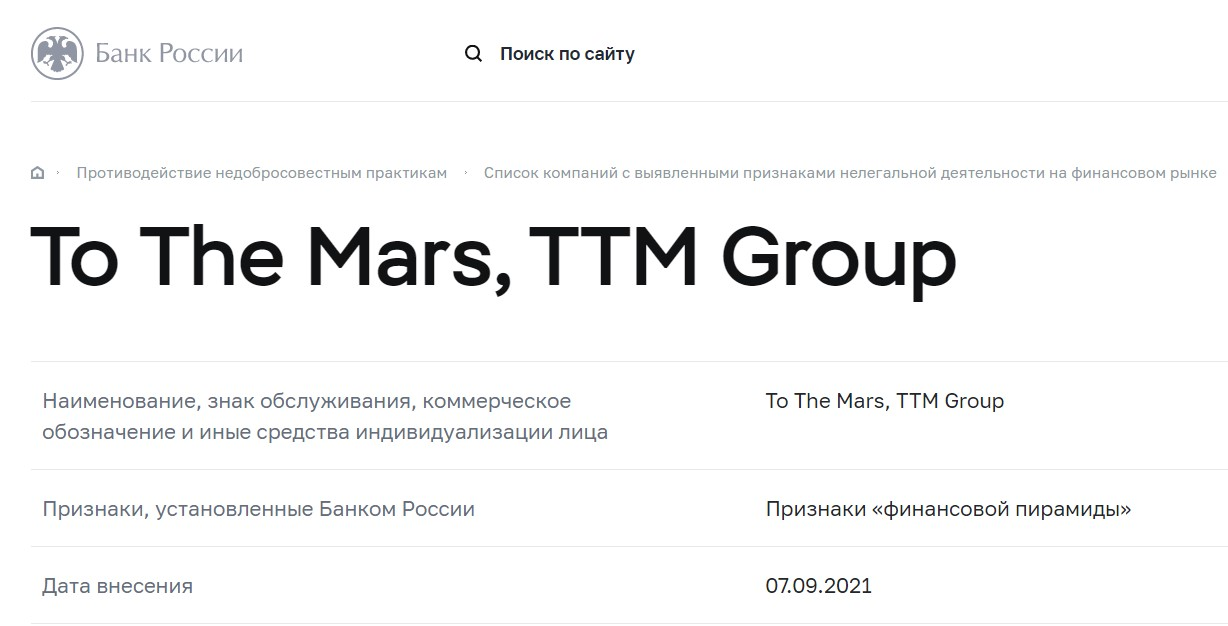Click «Признаки, установленные Банком России» row label

[258, 509]
